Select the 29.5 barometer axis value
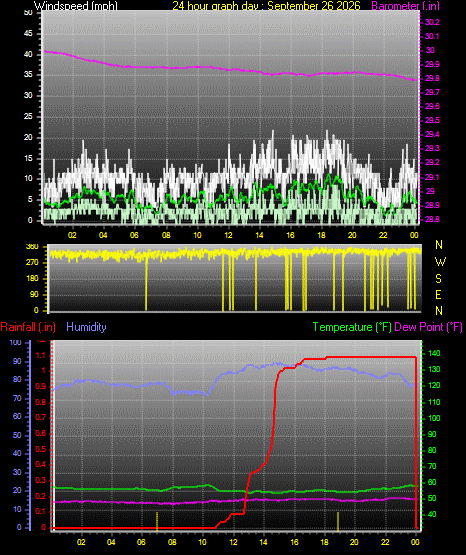This screenshot has width=466, height=555. (432, 120)
